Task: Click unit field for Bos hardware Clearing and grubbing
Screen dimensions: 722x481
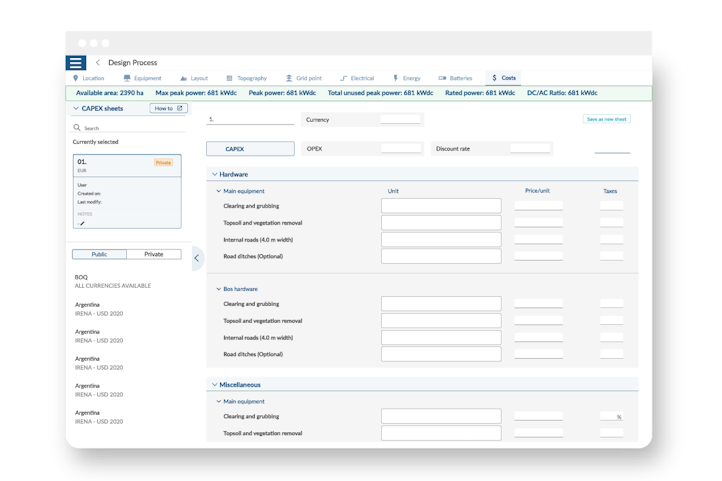Action: click(x=441, y=304)
